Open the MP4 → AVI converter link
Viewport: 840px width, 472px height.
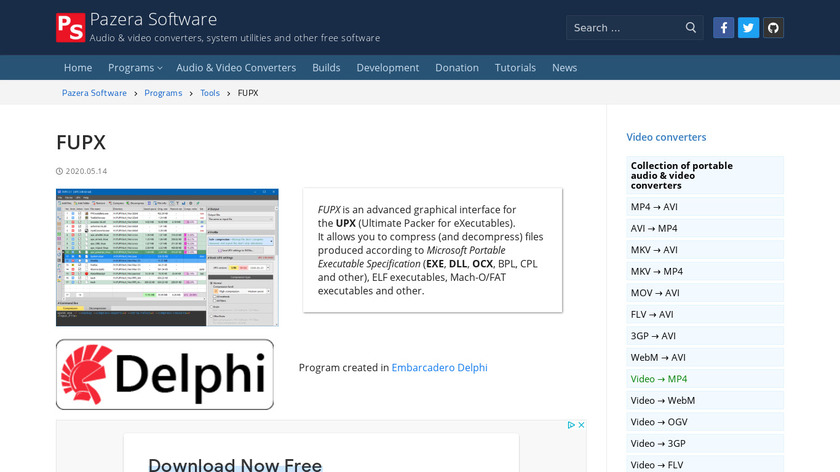click(x=704, y=207)
